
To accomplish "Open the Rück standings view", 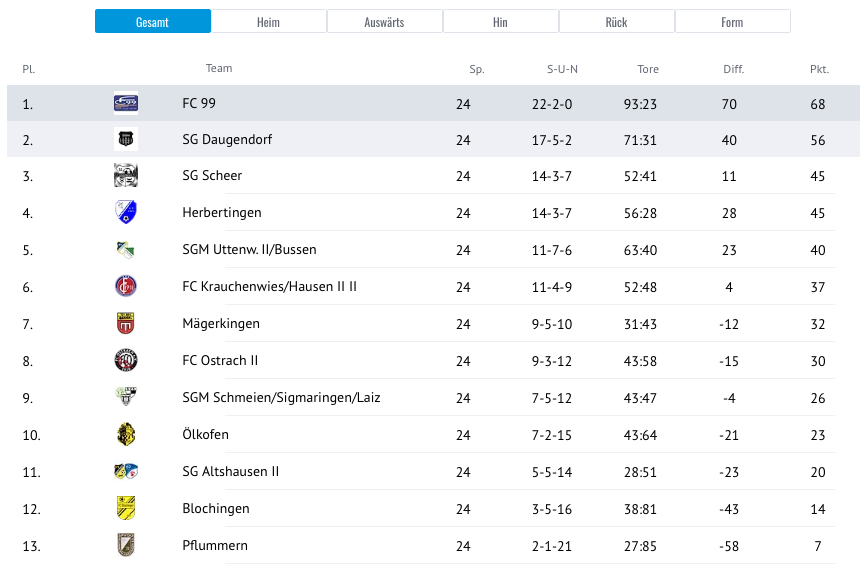I will 616,20.
